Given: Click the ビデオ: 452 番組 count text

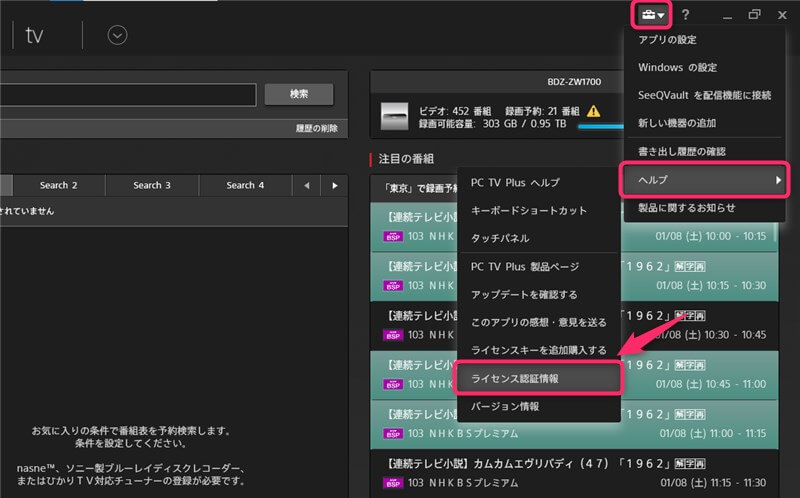Looking at the screenshot, I should 455,111.
